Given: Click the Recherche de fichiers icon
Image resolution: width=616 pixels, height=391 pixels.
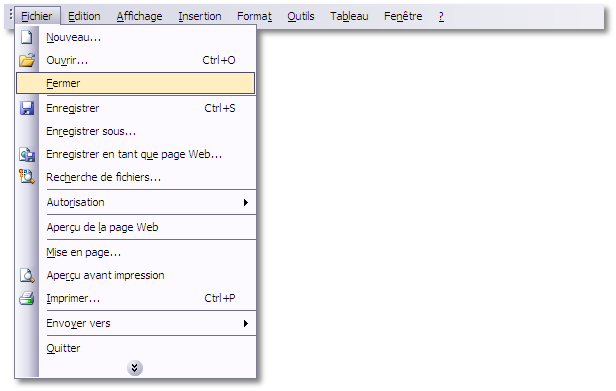Looking at the screenshot, I should (x=27, y=177).
